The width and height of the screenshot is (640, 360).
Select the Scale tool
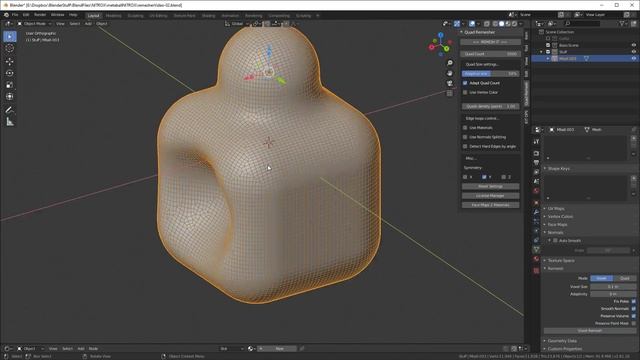pos(10,85)
